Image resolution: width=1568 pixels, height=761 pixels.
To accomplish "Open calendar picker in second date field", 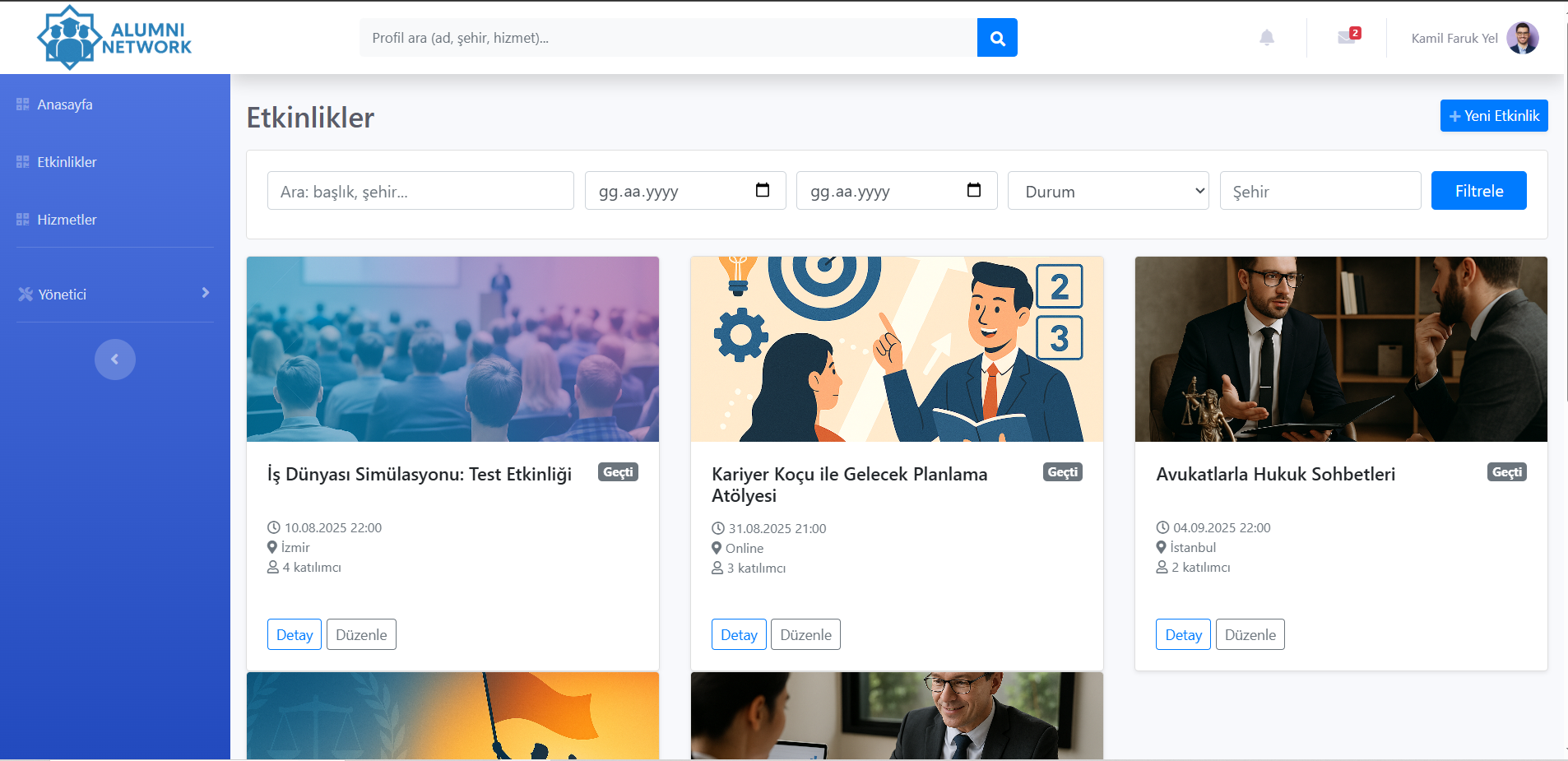I will click(974, 191).
